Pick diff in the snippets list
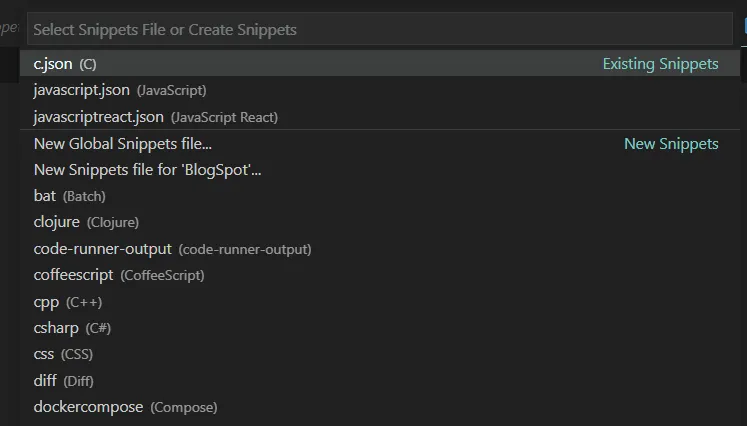Screen dimensions: 747x426 coord(45,381)
